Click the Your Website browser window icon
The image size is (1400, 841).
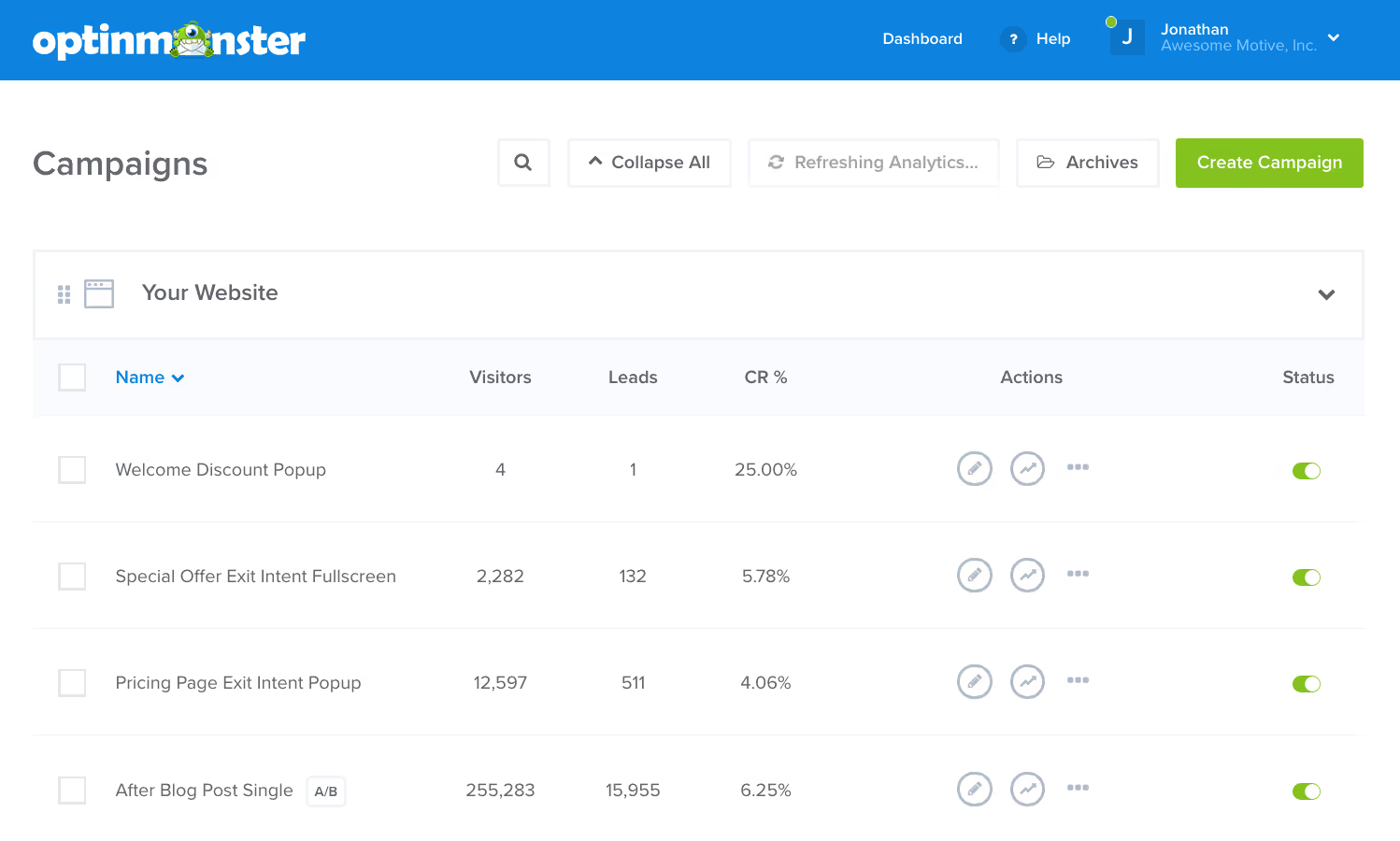pyautogui.click(x=99, y=293)
